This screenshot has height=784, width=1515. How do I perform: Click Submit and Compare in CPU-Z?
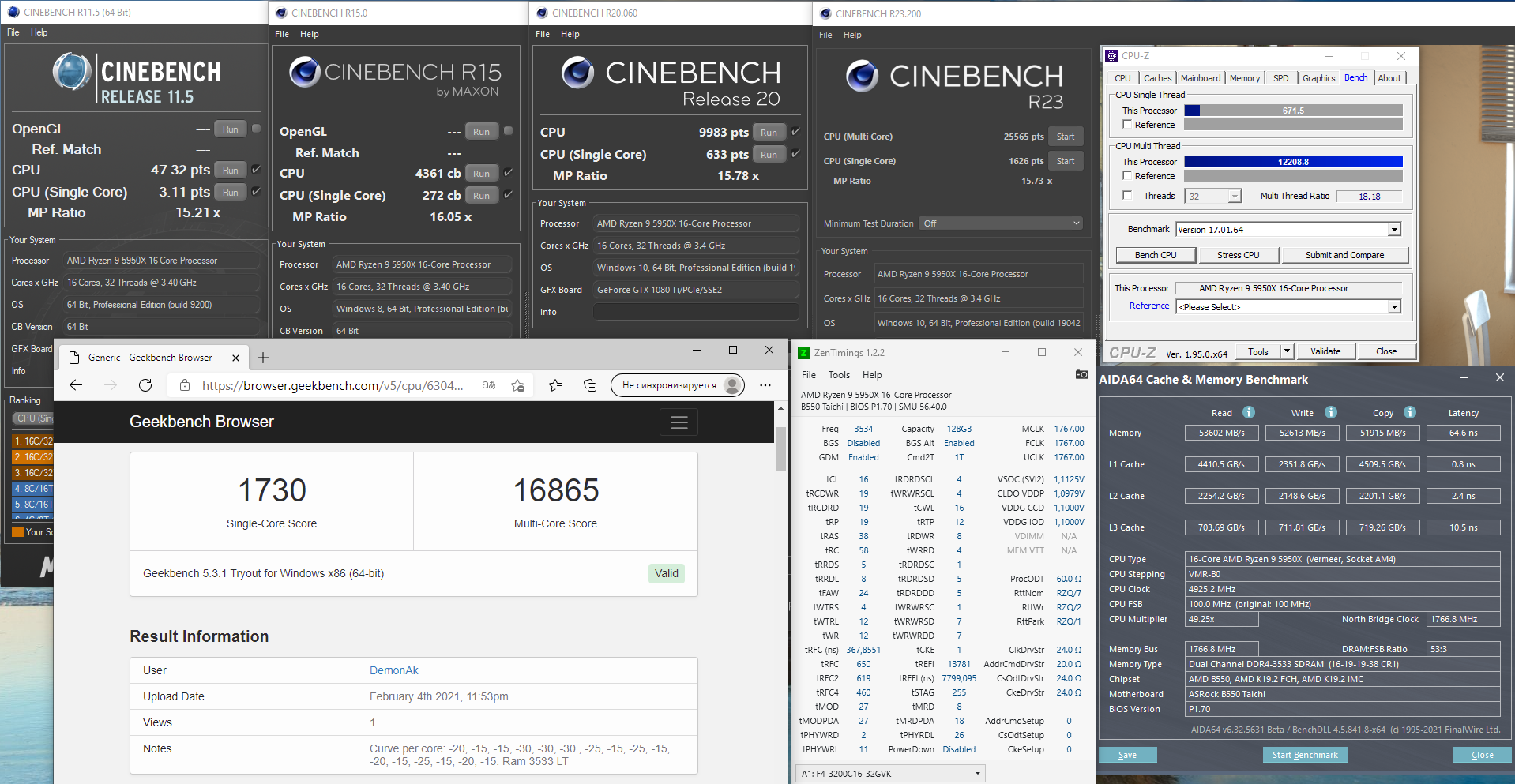coord(1344,255)
